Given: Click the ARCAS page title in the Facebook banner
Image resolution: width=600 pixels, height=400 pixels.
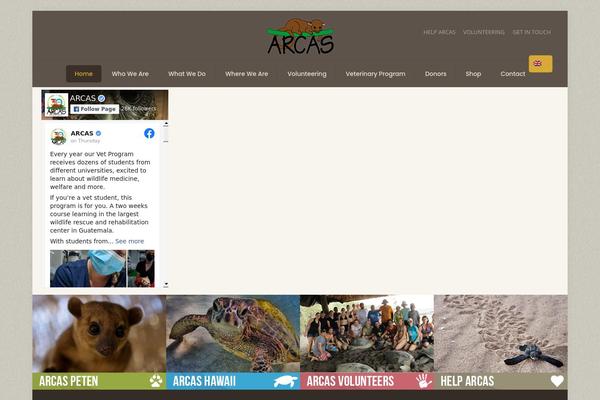Looking at the screenshot, I should (x=83, y=98).
